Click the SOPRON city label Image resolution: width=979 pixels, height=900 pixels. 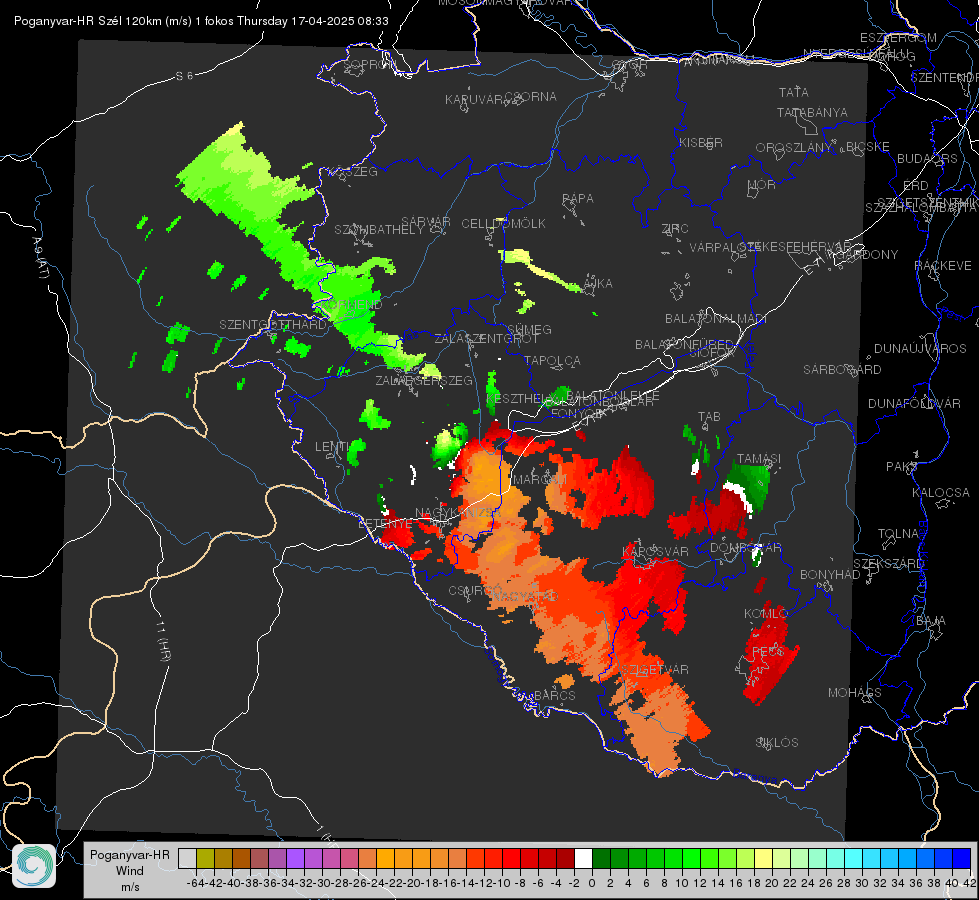369,64
